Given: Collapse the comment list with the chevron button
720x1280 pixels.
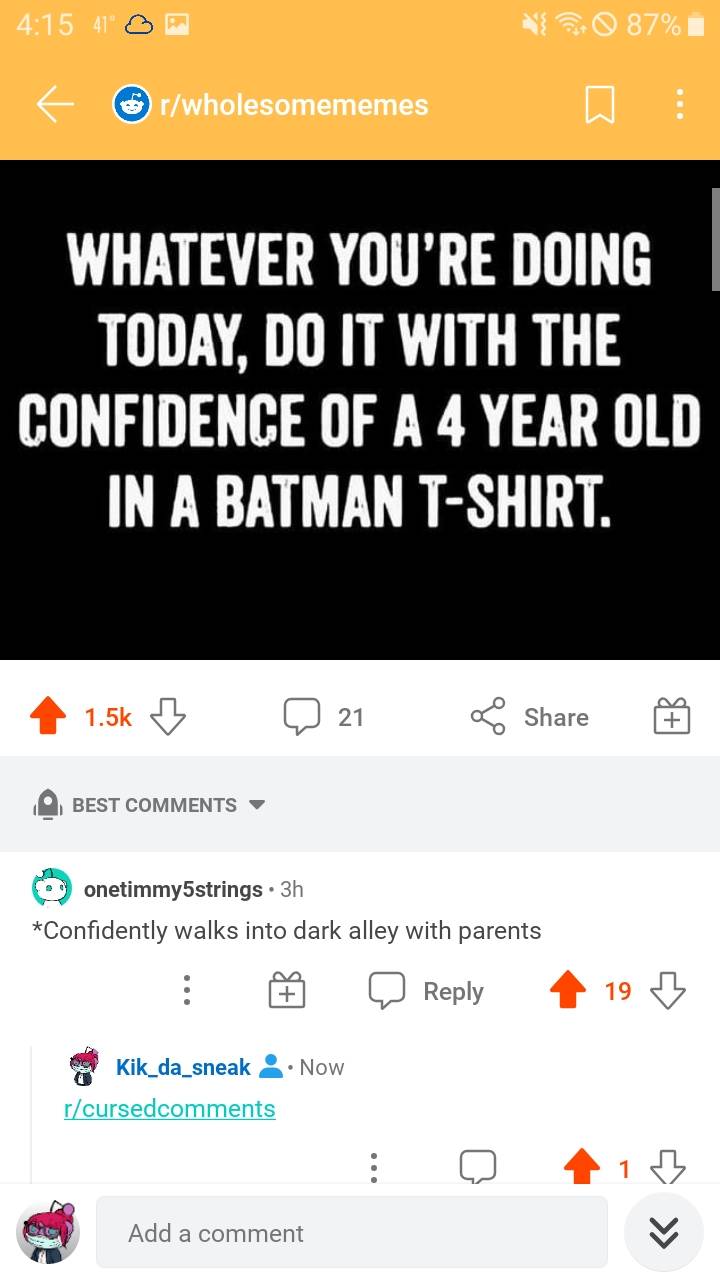Looking at the screenshot, I should 663,1233.
